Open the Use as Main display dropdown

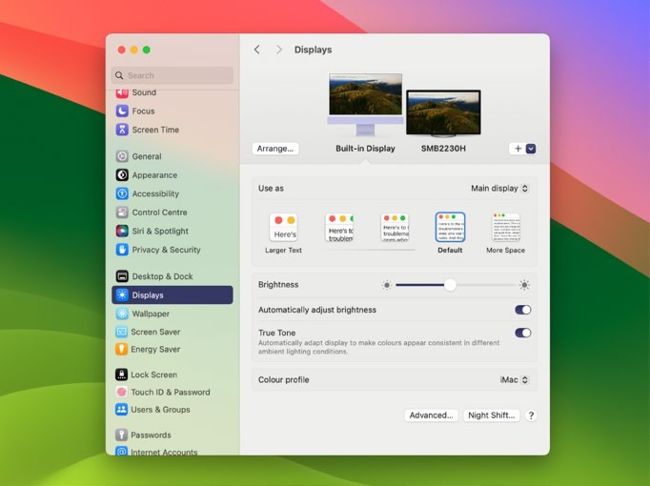500,188
